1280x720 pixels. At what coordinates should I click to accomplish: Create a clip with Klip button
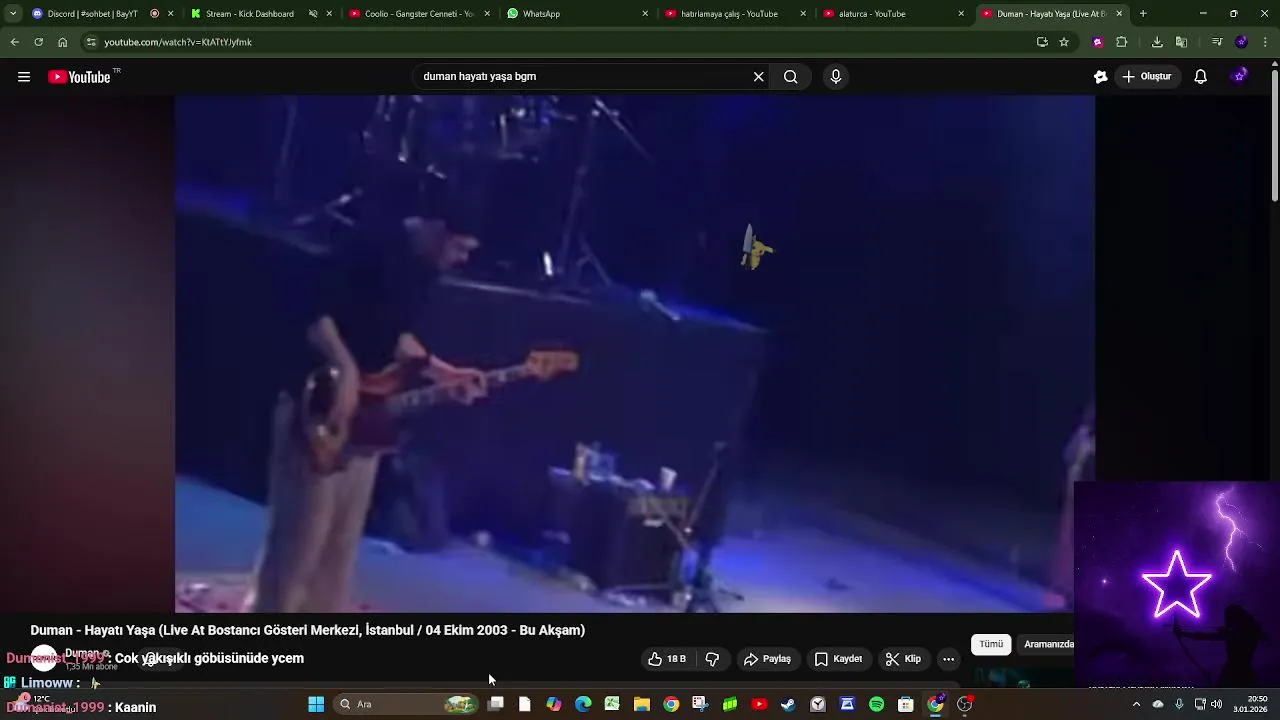903,659
